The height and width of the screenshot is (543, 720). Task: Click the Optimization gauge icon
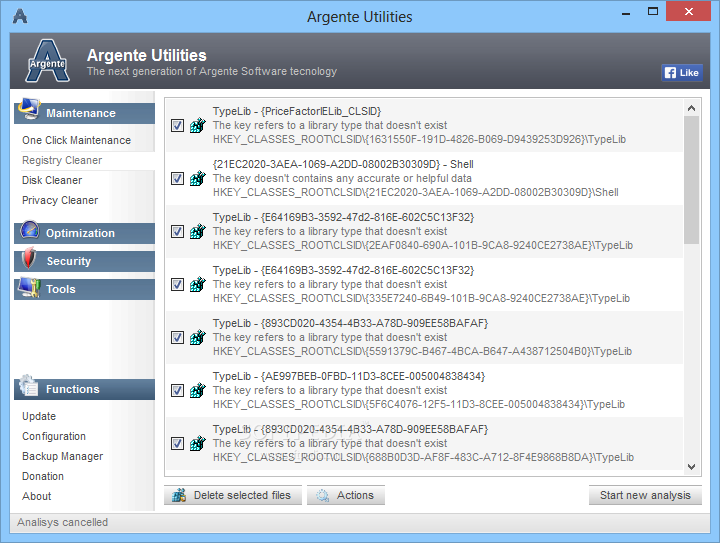tap(30, 230)
